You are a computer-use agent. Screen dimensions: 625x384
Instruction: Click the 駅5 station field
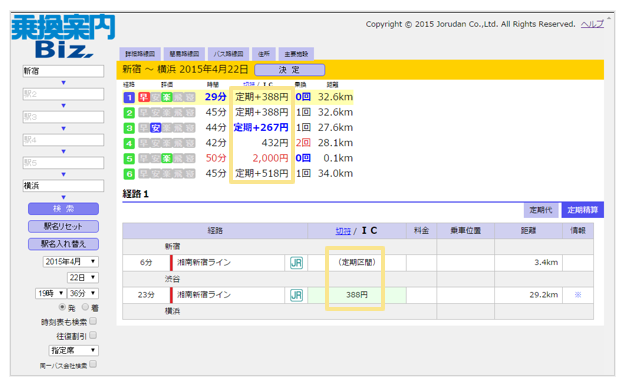[x=63, y=163]
